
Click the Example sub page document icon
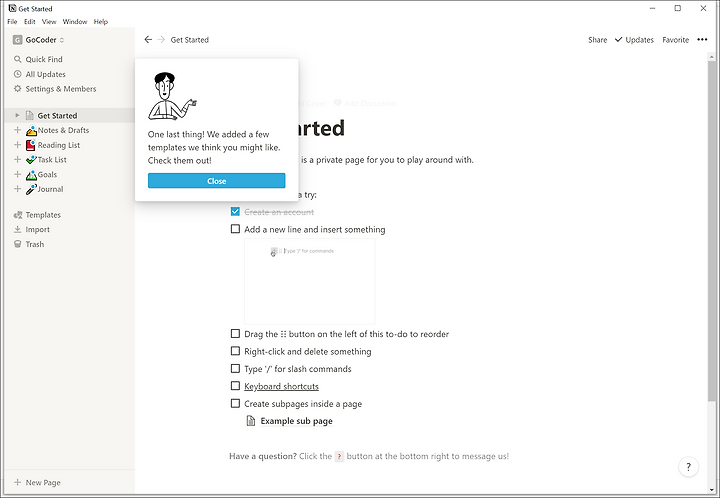point(251,421)
